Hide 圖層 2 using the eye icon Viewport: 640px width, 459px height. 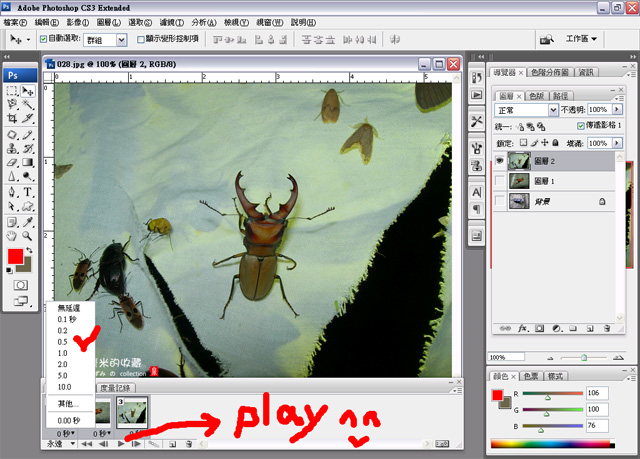click(501, 161)
